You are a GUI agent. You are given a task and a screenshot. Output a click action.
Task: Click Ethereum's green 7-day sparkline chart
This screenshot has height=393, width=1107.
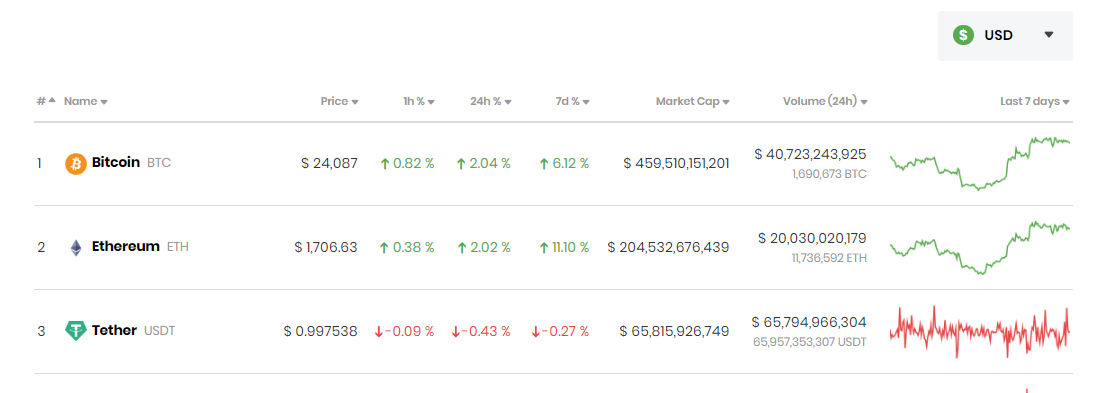click(x=980, y=248)
